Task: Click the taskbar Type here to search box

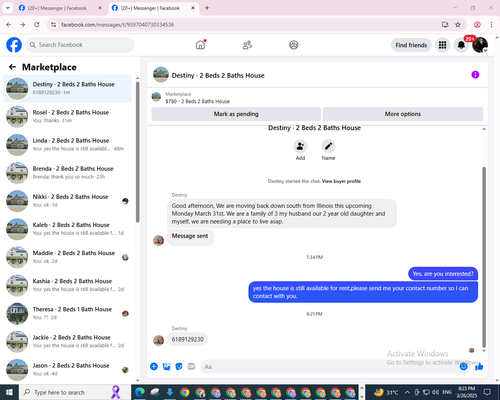Action: pos(75,392)
